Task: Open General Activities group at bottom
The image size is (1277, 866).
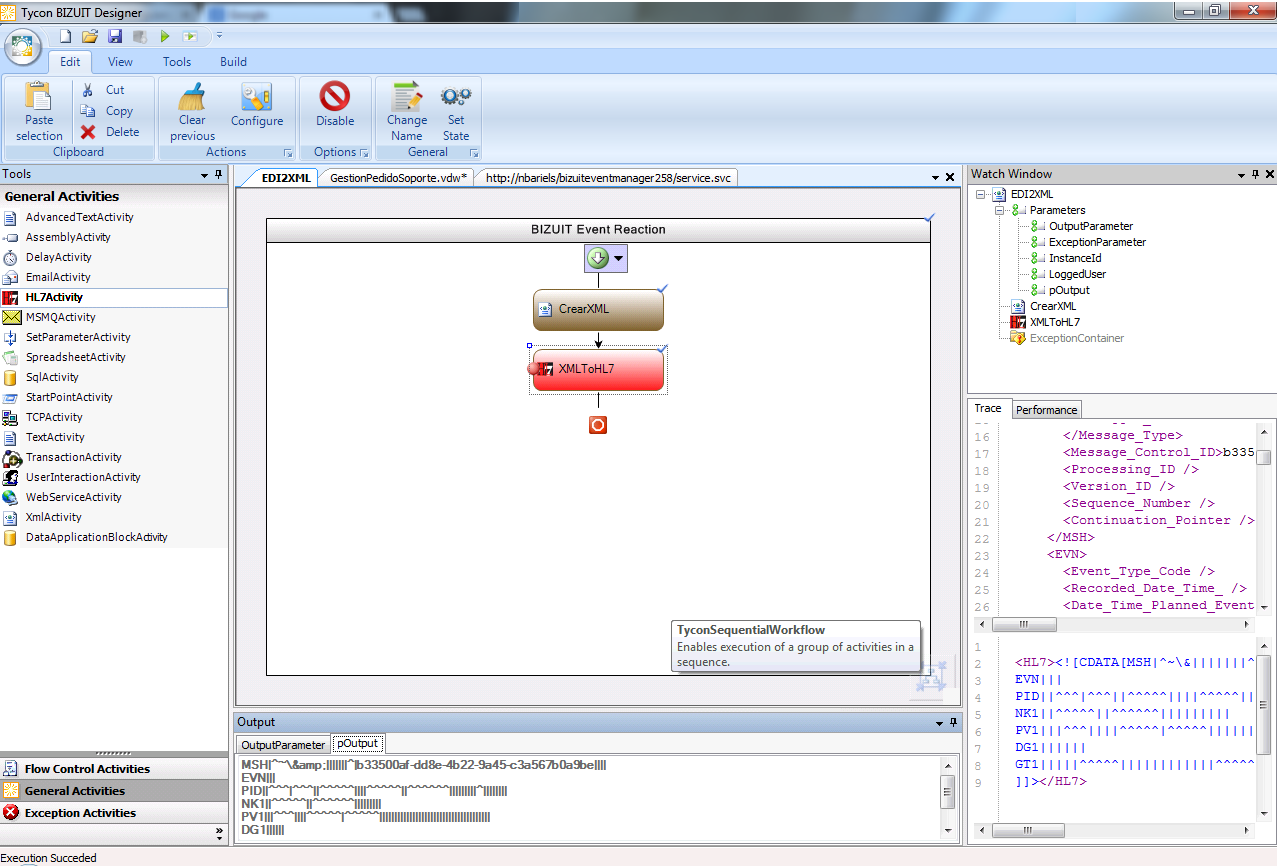Action: pyautogui.click(x=114, y=791)
